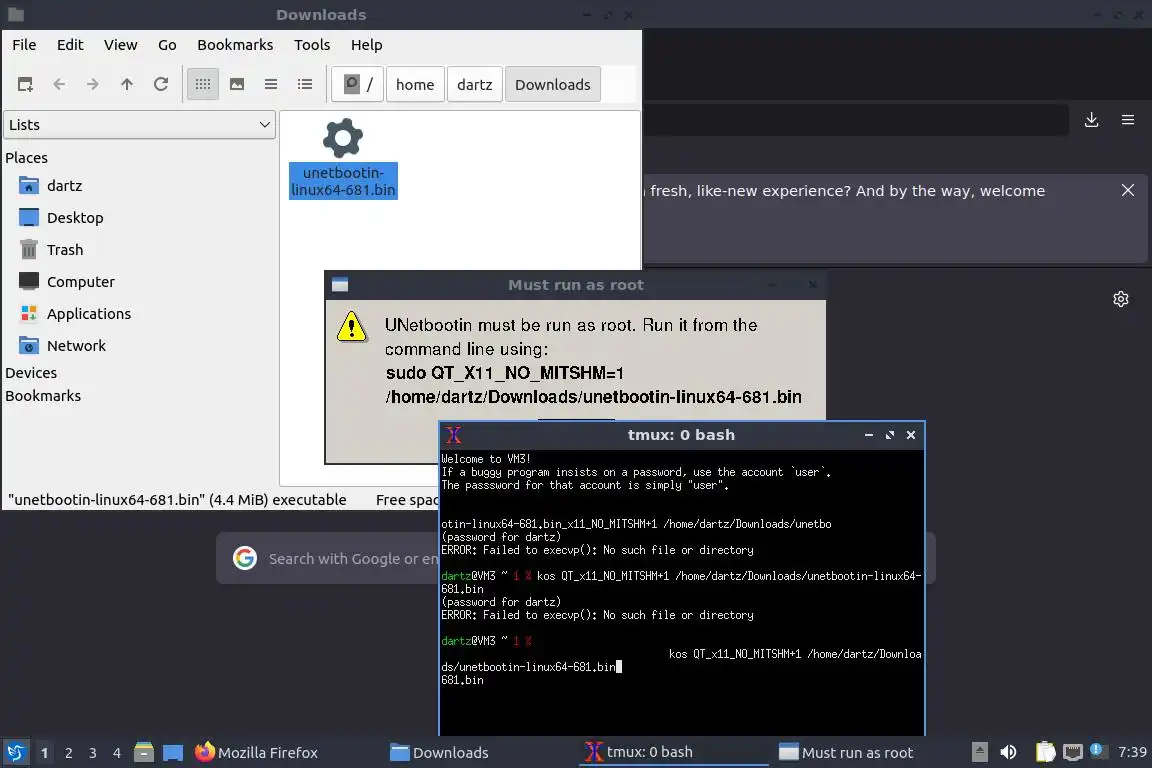Screen dimensions: 1152x768
Task: Click the terminal command line cursor
Action: (x=619, y=667)
